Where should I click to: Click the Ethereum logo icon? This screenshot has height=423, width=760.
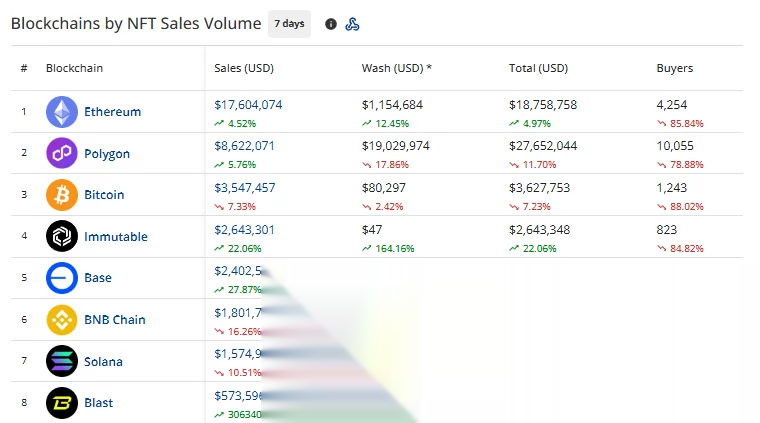pyautogui.click(x=62, y=112)
